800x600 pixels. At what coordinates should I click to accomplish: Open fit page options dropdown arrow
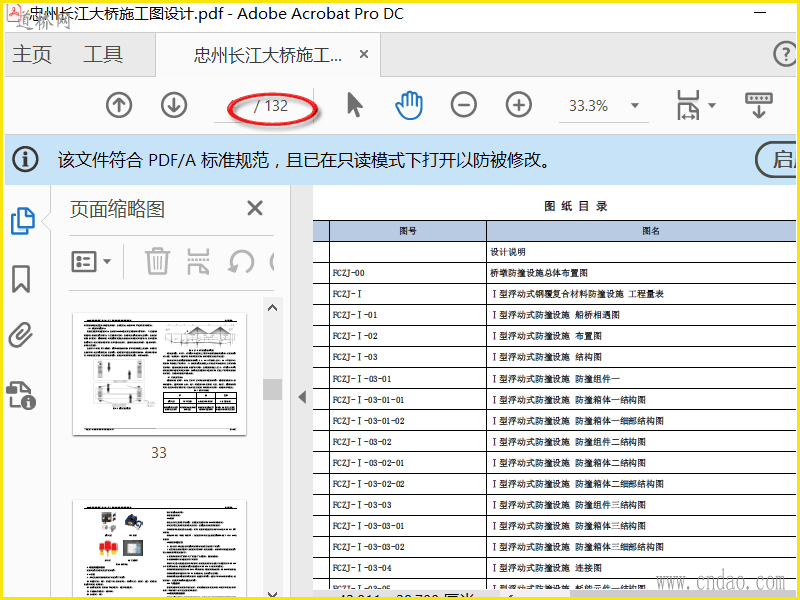[712, 106]
